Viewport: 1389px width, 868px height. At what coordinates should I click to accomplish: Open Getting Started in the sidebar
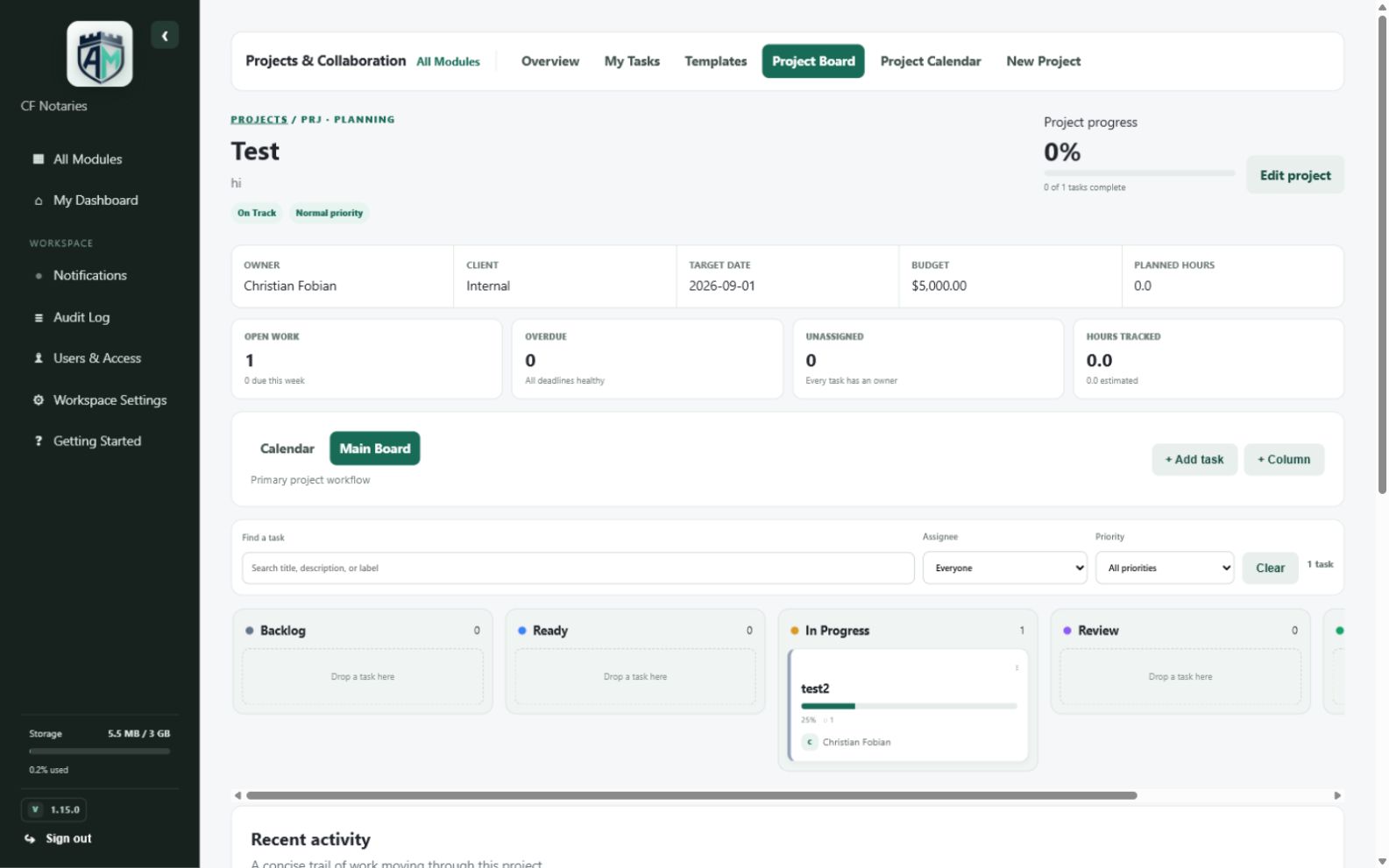click(x=97, y=441)
